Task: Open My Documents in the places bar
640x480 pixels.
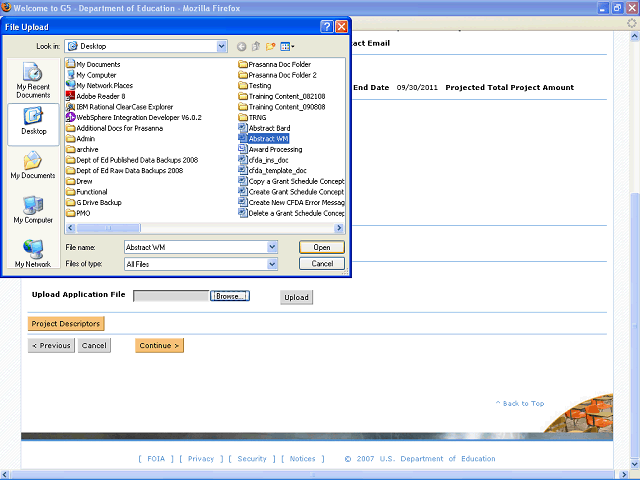Action: (33, 165)
